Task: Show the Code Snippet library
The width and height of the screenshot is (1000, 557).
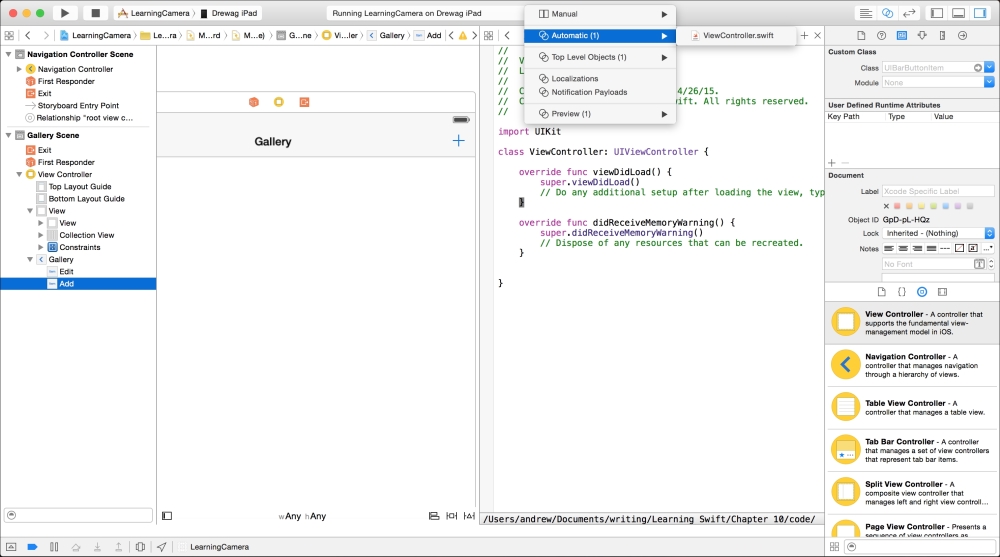Action: [x=902, y=292]
